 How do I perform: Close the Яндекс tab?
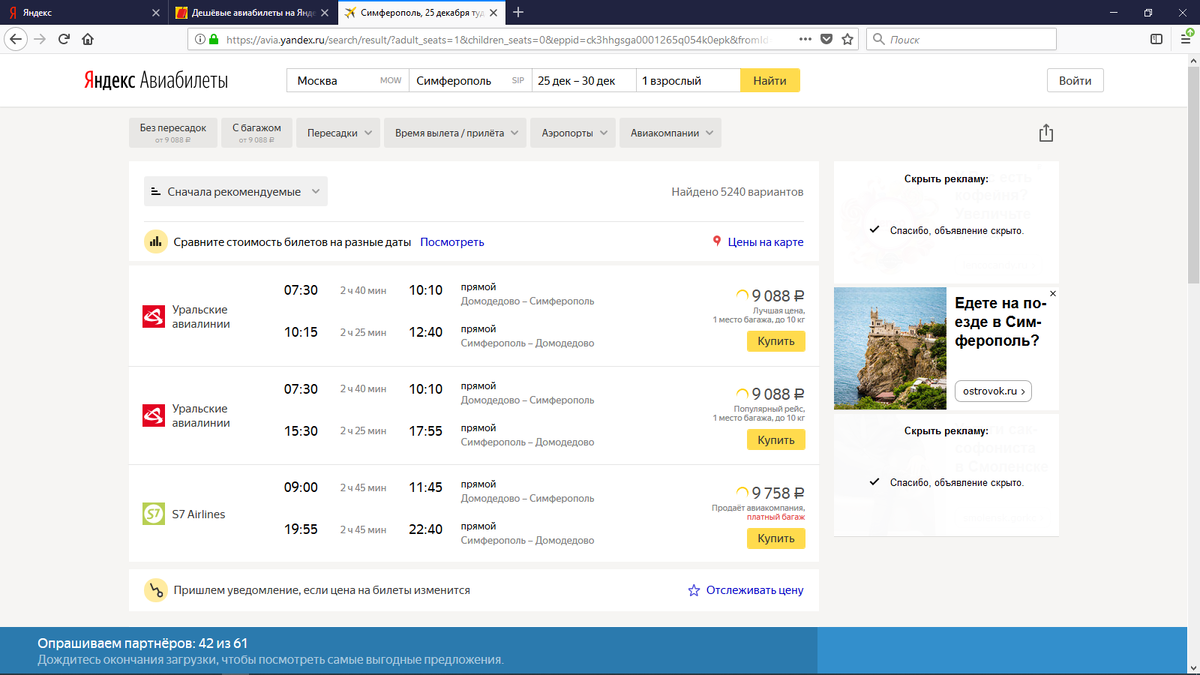(156, 13)
